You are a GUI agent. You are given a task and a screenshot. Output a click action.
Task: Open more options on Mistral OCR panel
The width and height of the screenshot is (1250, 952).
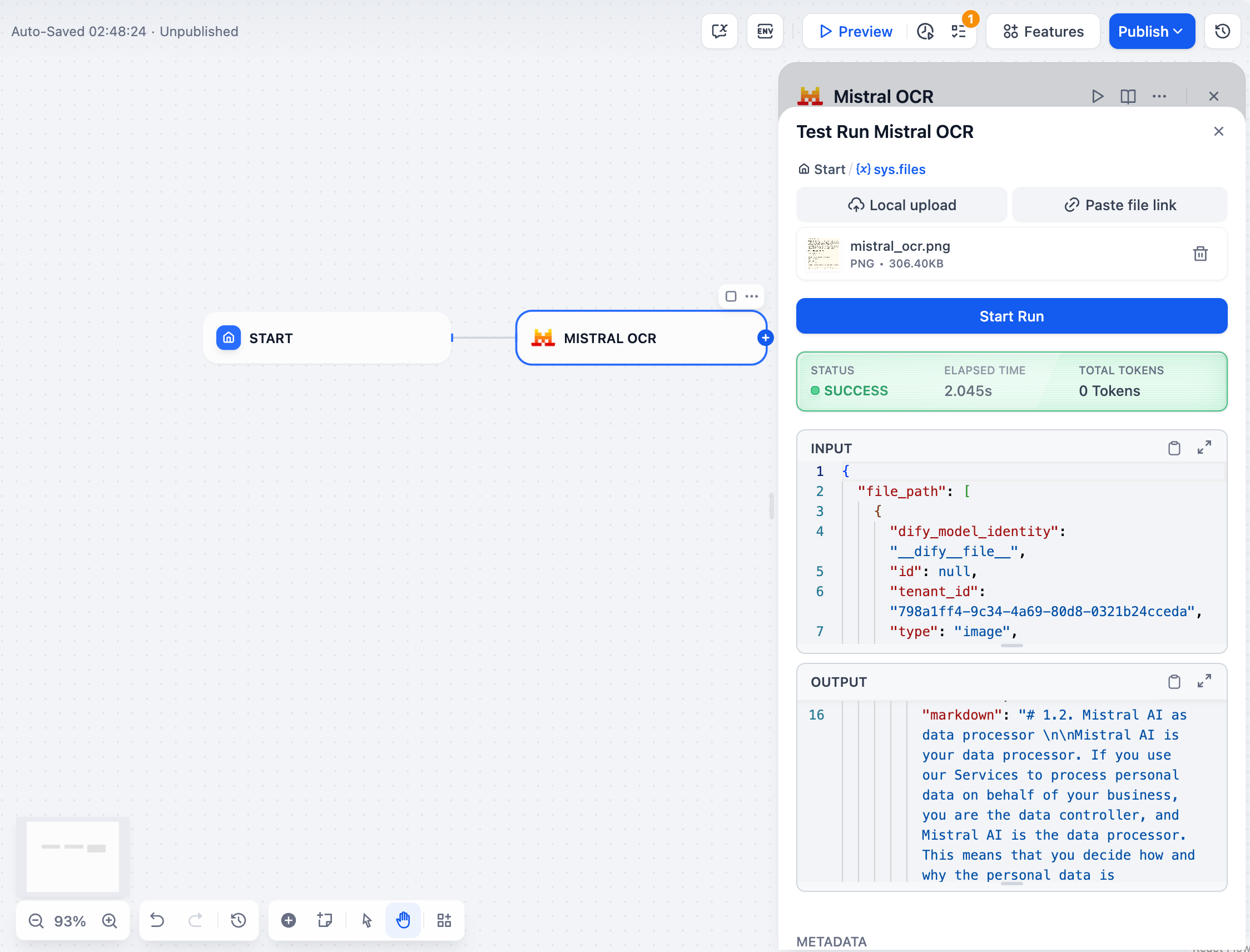(x=1159, y=96)
